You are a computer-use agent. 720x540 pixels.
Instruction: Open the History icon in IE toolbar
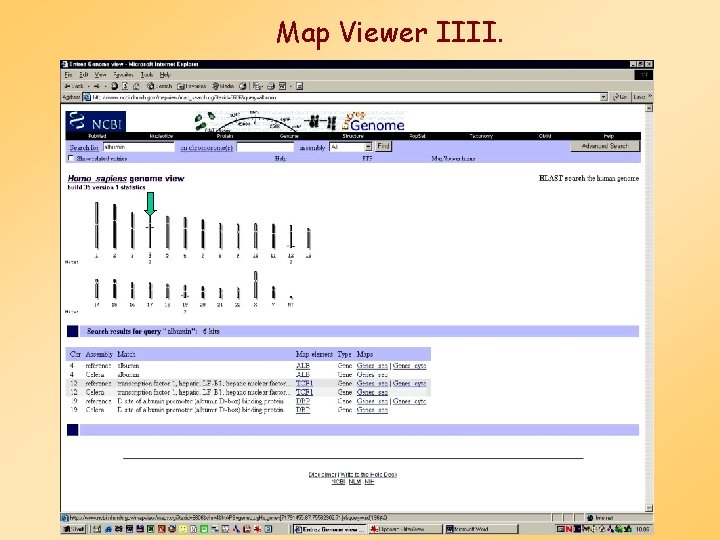click(x=243, y=86)
